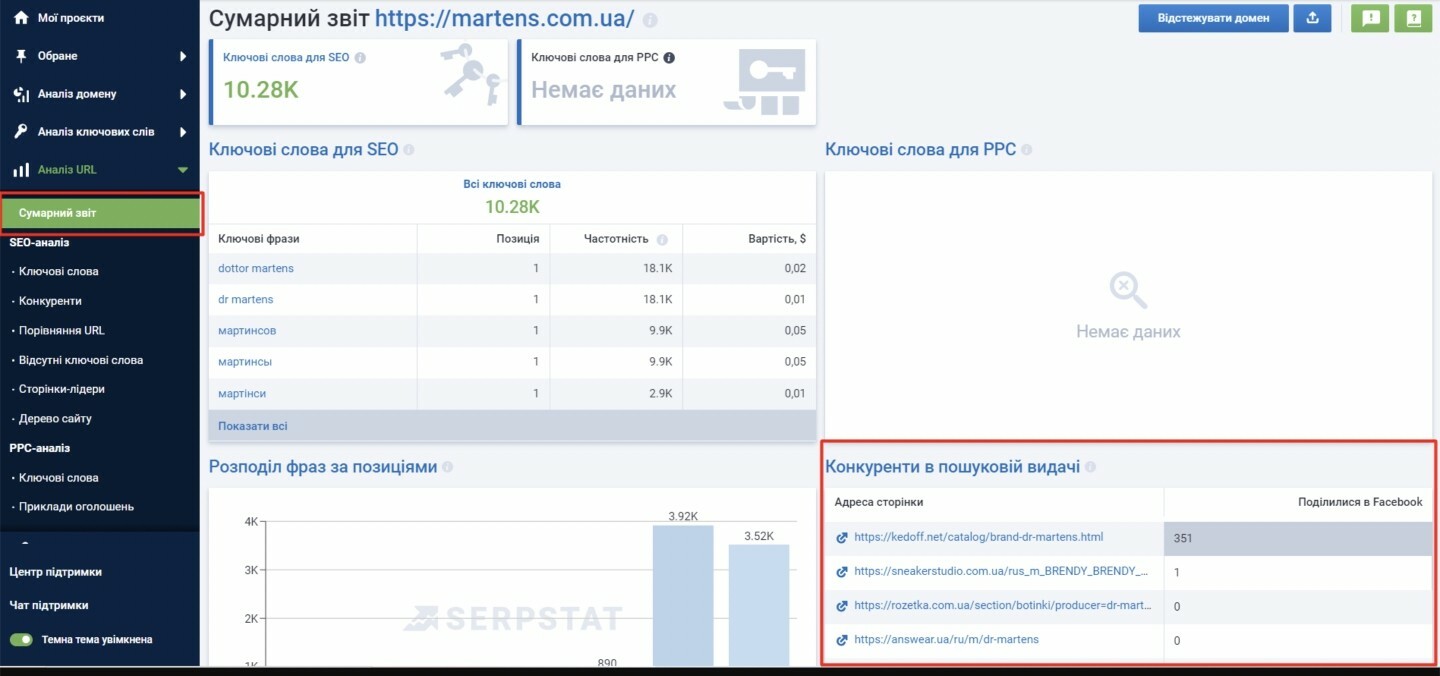Collapse the Аналіз URL section arrow
1440x676 pixels.
183,170
